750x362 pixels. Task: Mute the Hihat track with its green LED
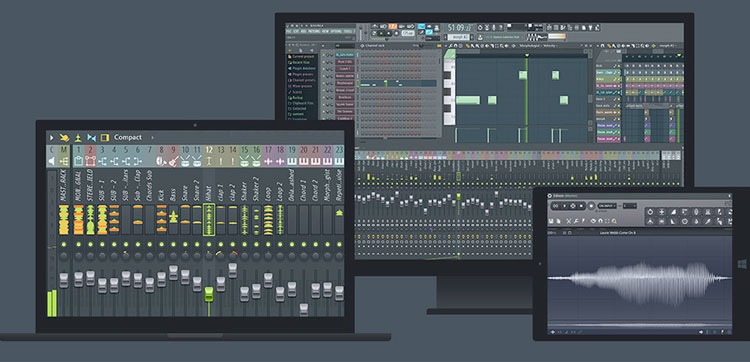[x=209, y=244]
